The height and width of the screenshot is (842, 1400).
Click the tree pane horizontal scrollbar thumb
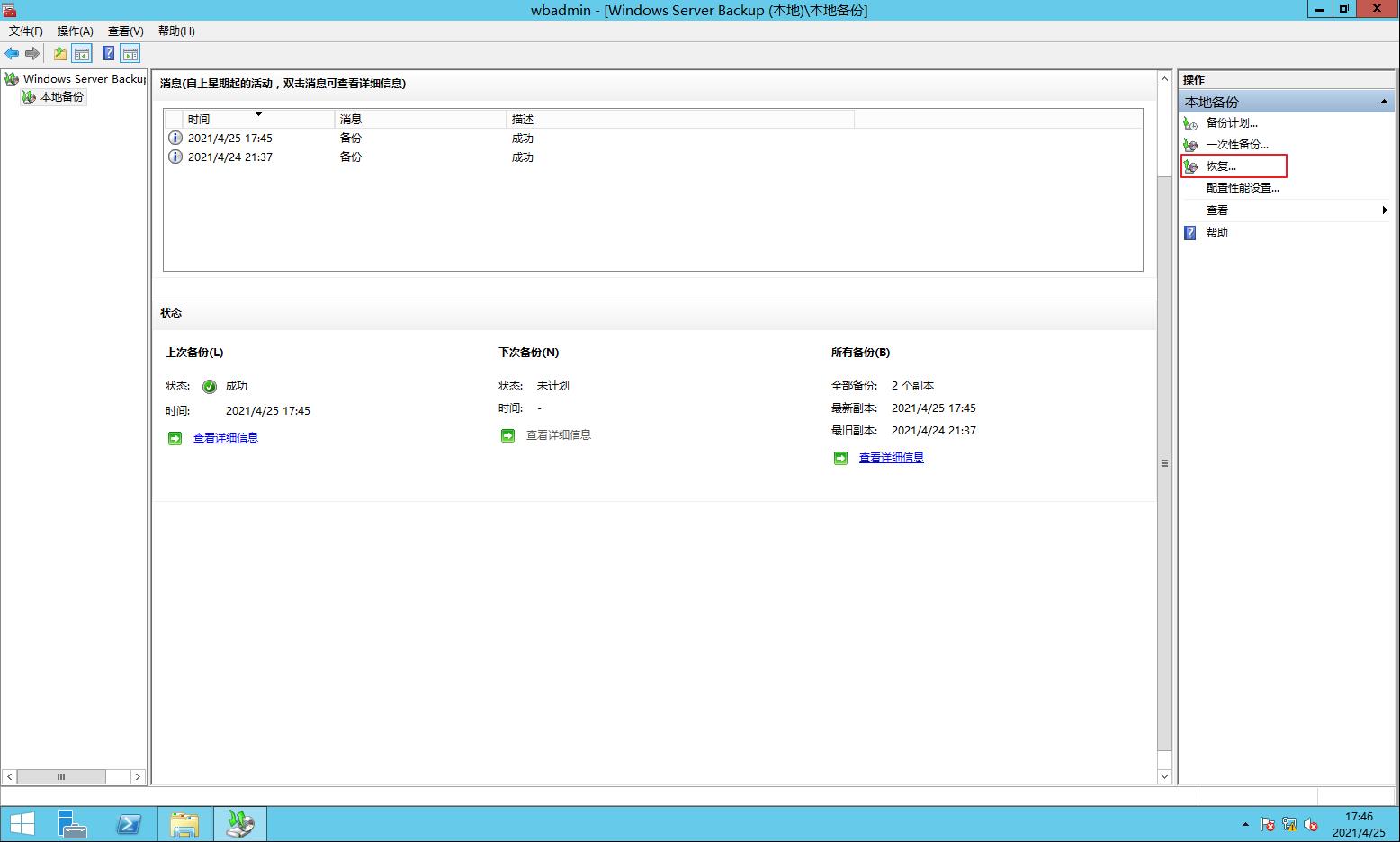click(x=61, y=776)
